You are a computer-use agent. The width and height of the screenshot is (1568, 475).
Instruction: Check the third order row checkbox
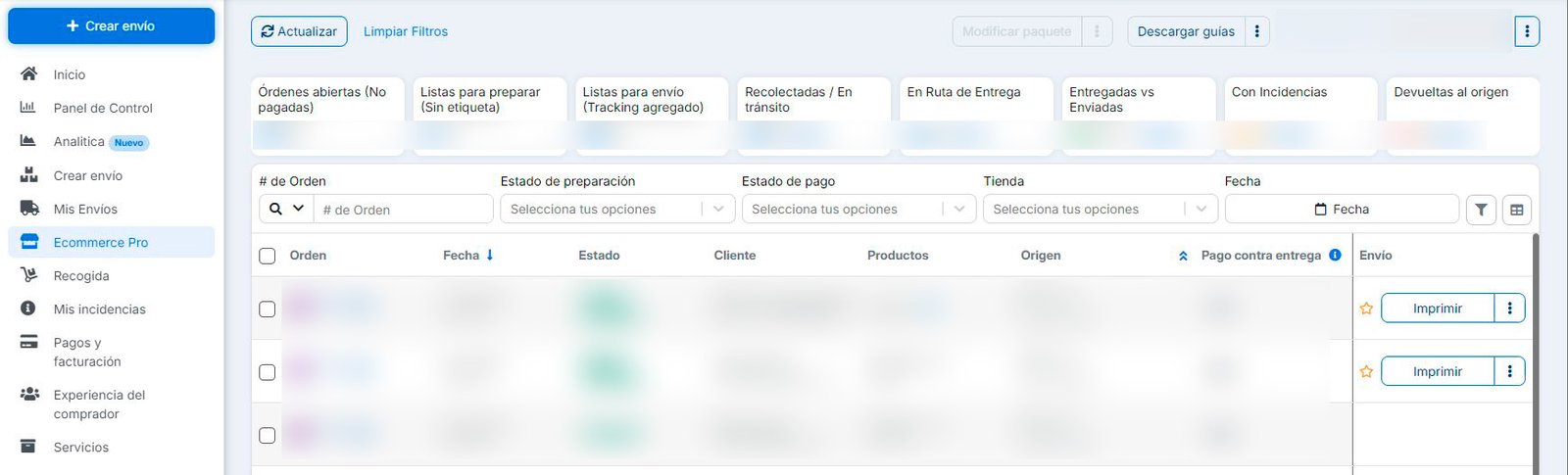click(x=267, y=435)
